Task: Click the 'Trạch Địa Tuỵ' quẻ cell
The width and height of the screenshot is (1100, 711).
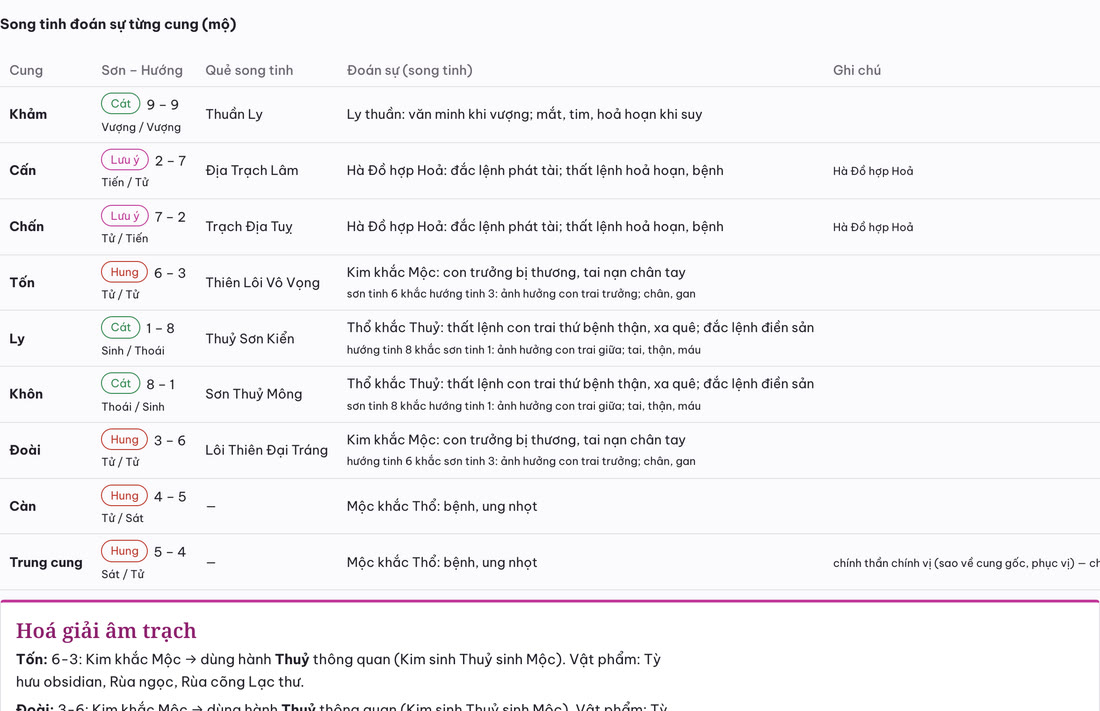Action: (249, 227)
